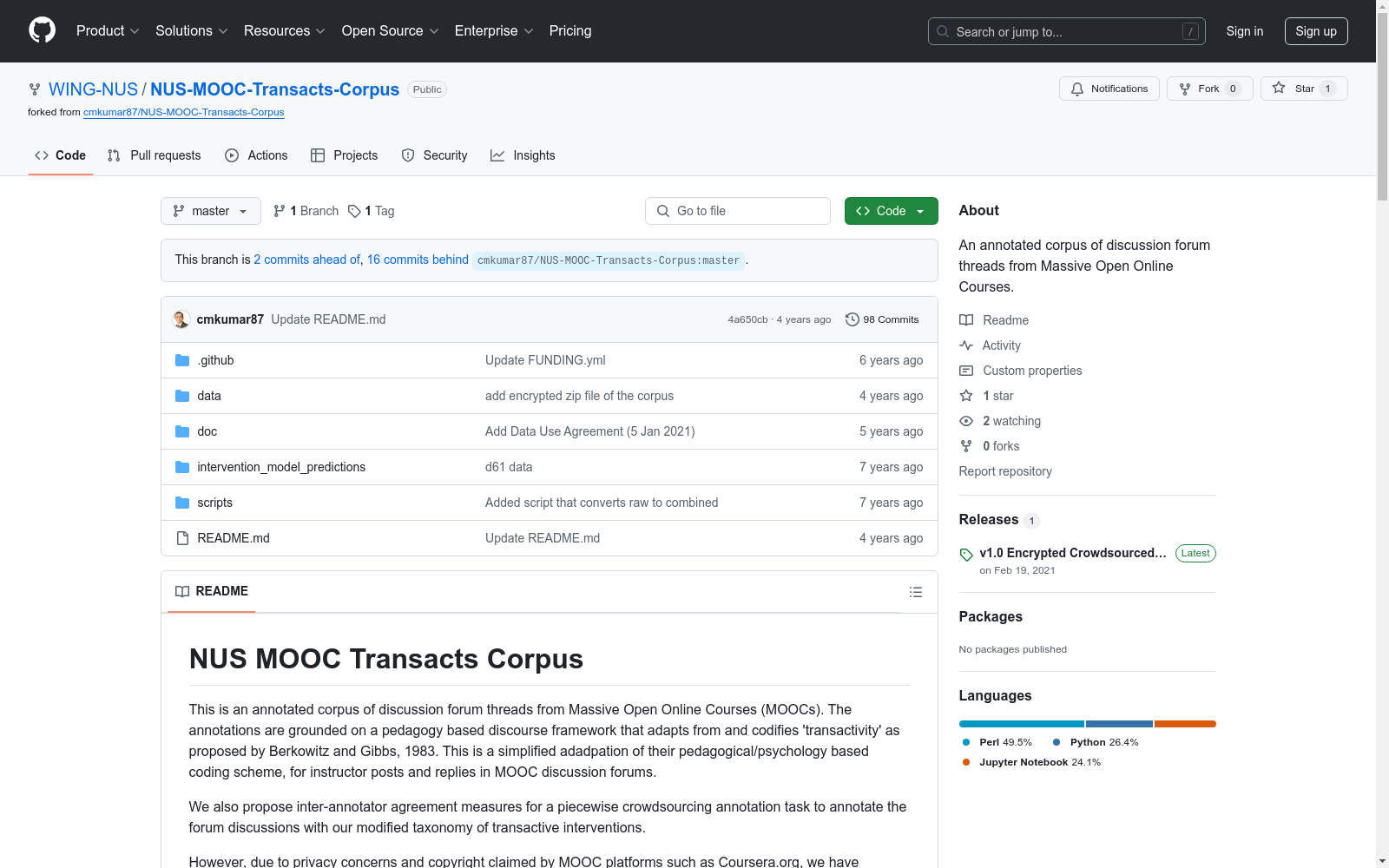Screen dimensions: 1389x868
Task: Click the Jupyter Notebook segment of language bar
Action: (1185, 724)
